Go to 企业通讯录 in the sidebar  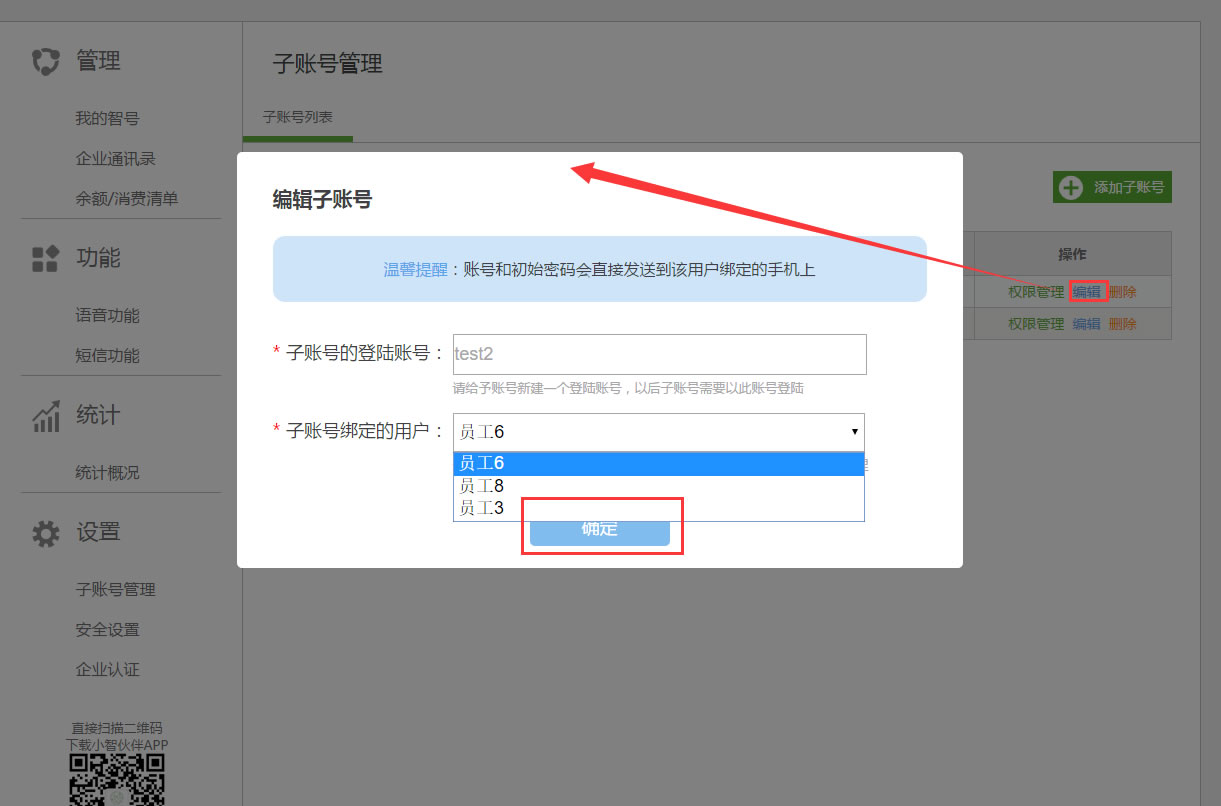coord(115,159)
